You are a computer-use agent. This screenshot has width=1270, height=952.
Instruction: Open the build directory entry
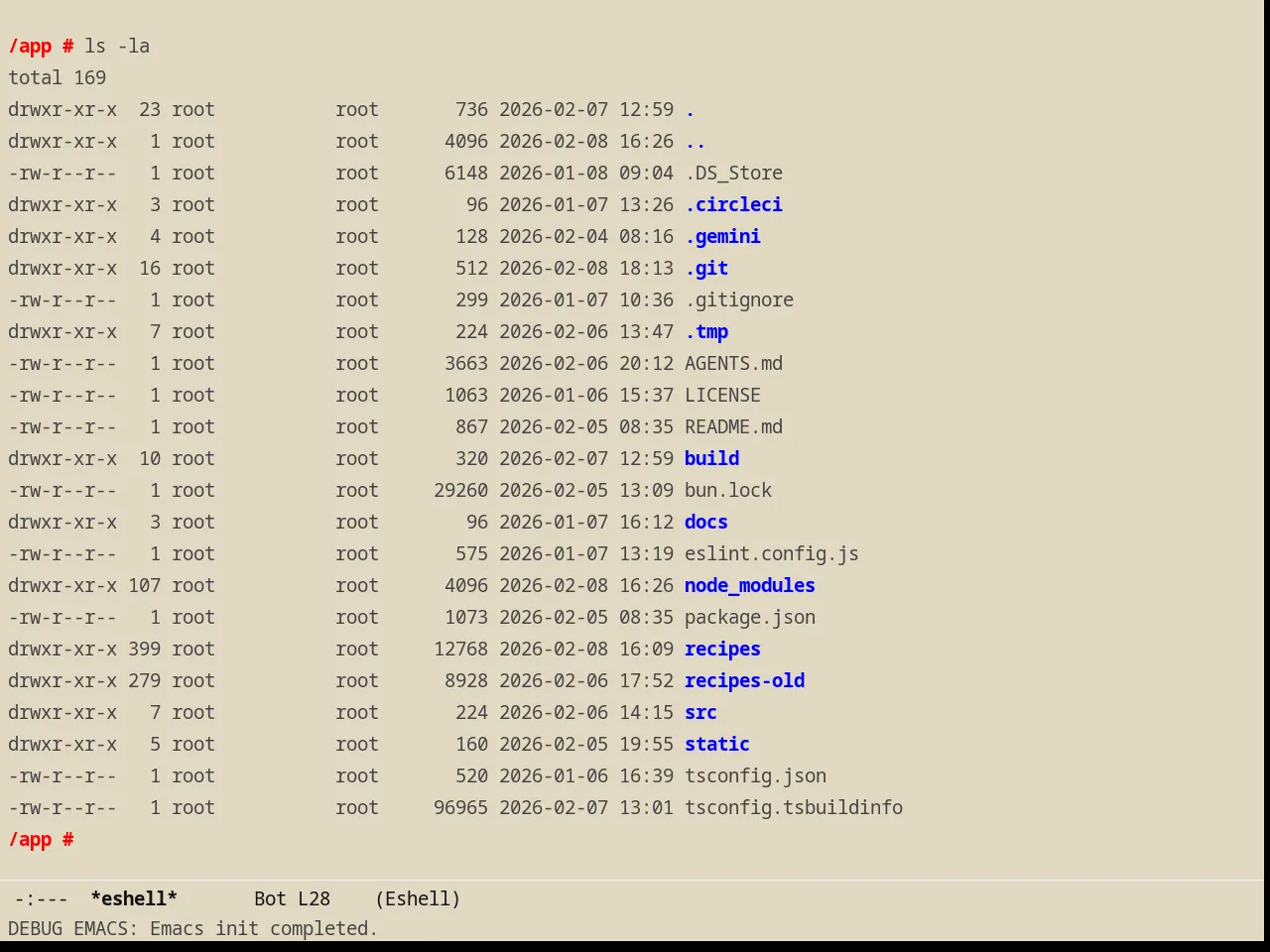point(711,458)
